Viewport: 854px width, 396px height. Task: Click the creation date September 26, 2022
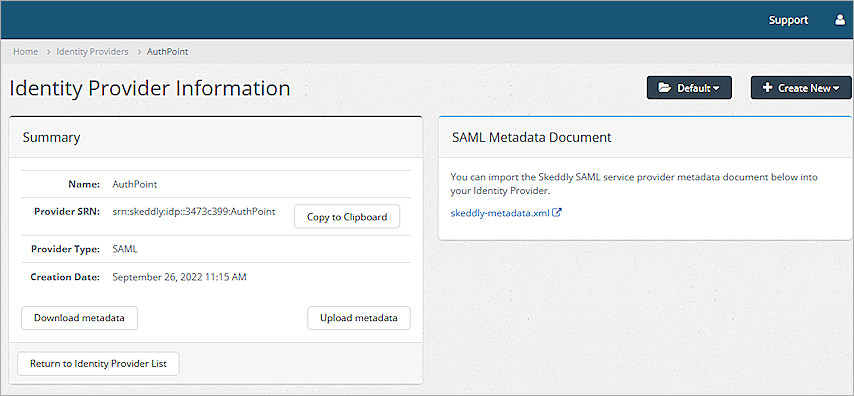(179, 277)
